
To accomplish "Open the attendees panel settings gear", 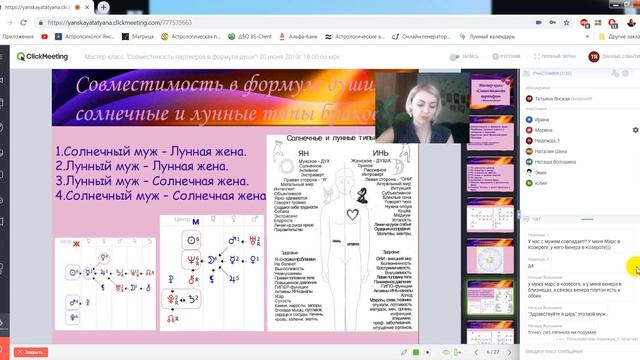I will [x=626, y=73].
